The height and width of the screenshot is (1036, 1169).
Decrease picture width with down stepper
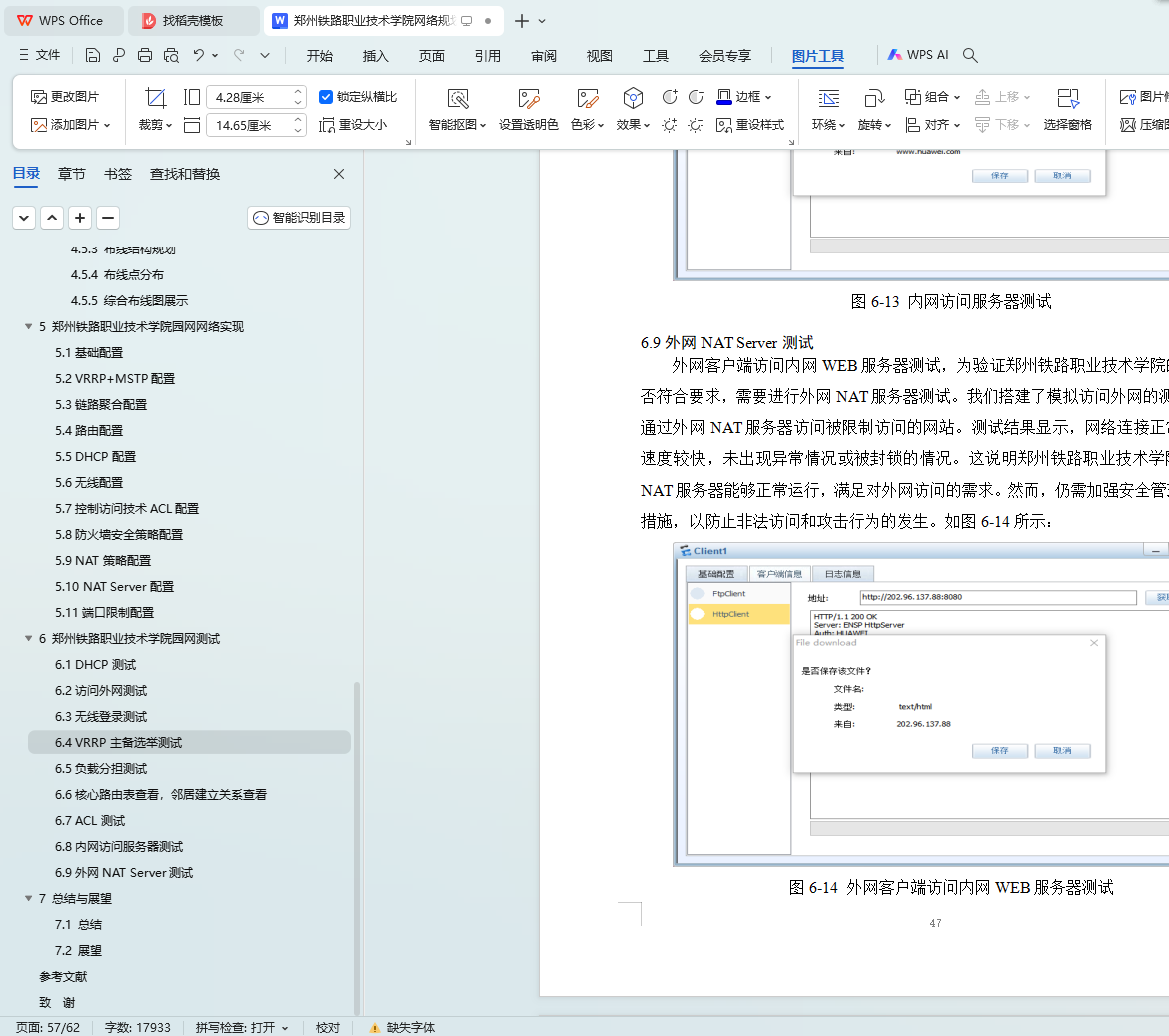[298, 130]
